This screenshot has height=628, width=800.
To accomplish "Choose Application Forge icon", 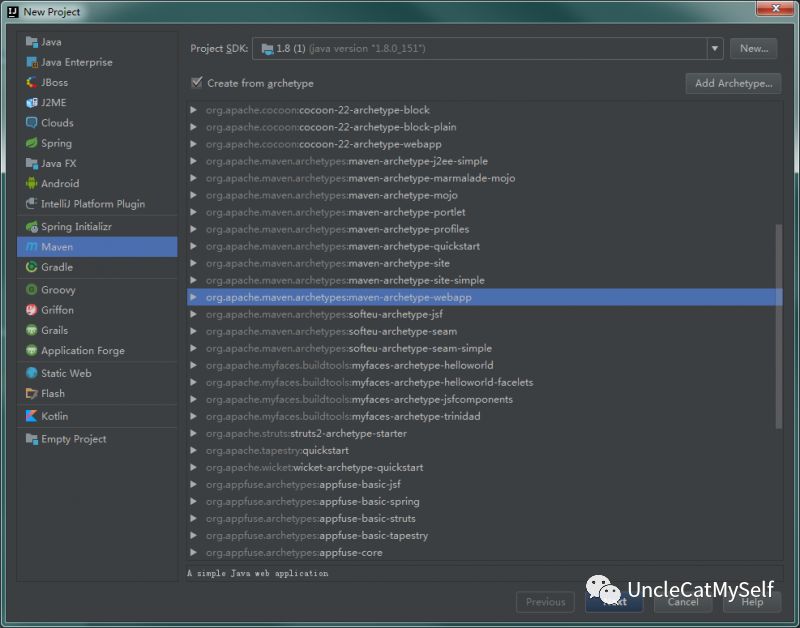I will click(32, 350).
